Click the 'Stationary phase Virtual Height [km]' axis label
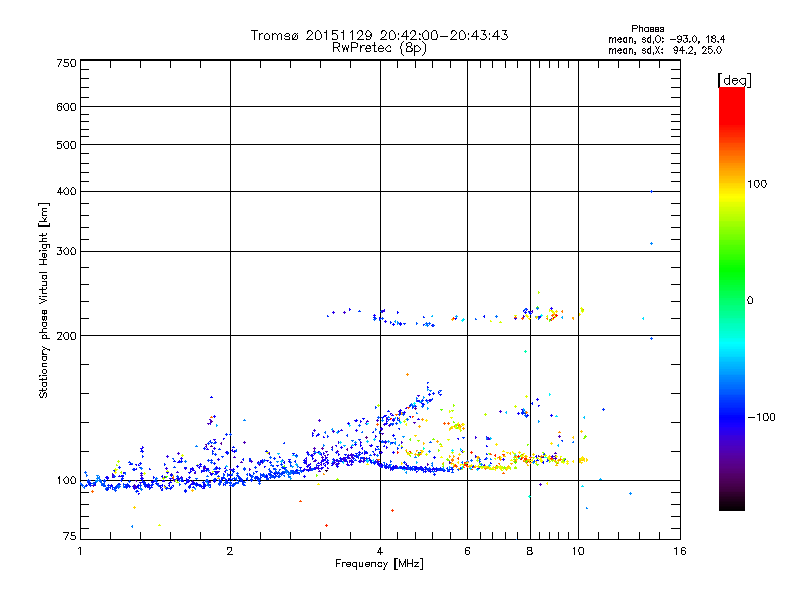The image size is (800, 600). pos(44,301)
